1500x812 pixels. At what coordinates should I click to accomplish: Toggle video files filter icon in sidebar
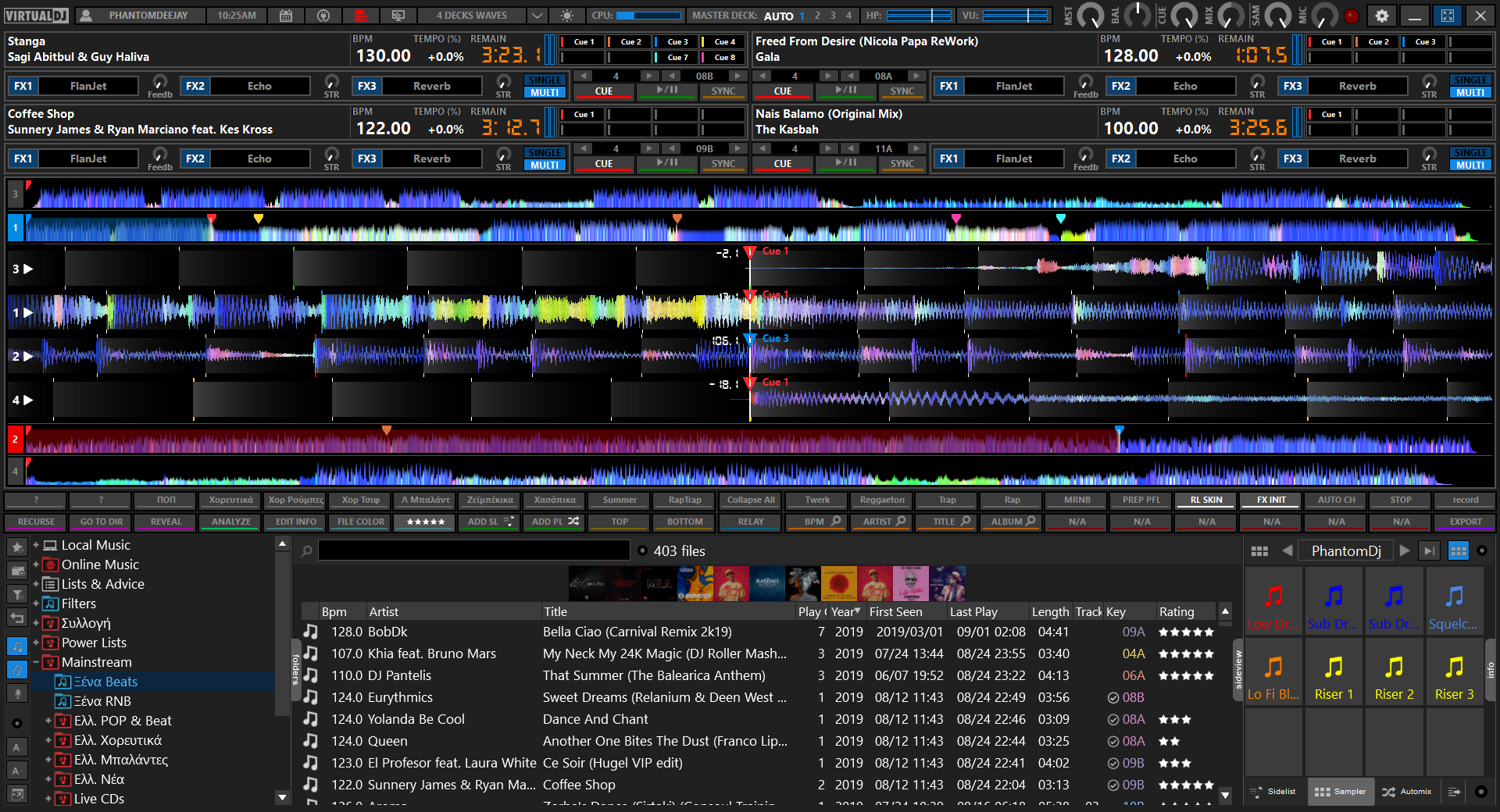pyautogui.click(x=17, y=669)
